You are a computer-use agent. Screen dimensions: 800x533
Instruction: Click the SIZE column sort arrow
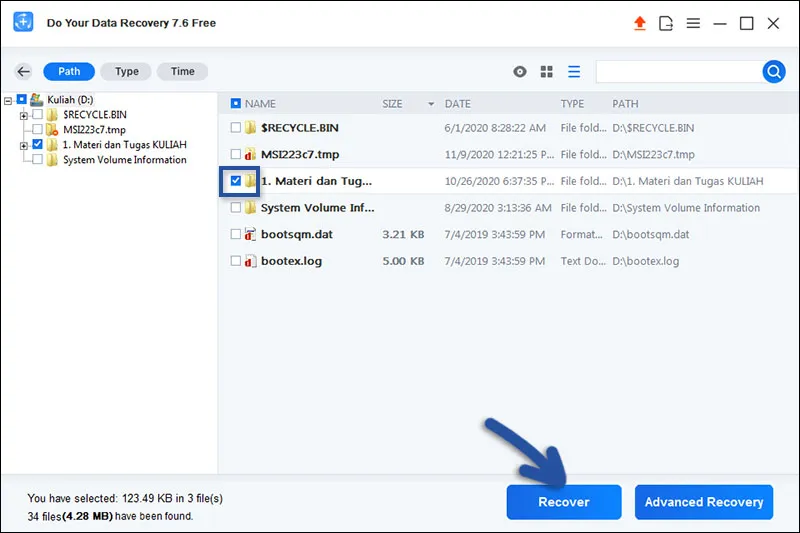[431, 104]
